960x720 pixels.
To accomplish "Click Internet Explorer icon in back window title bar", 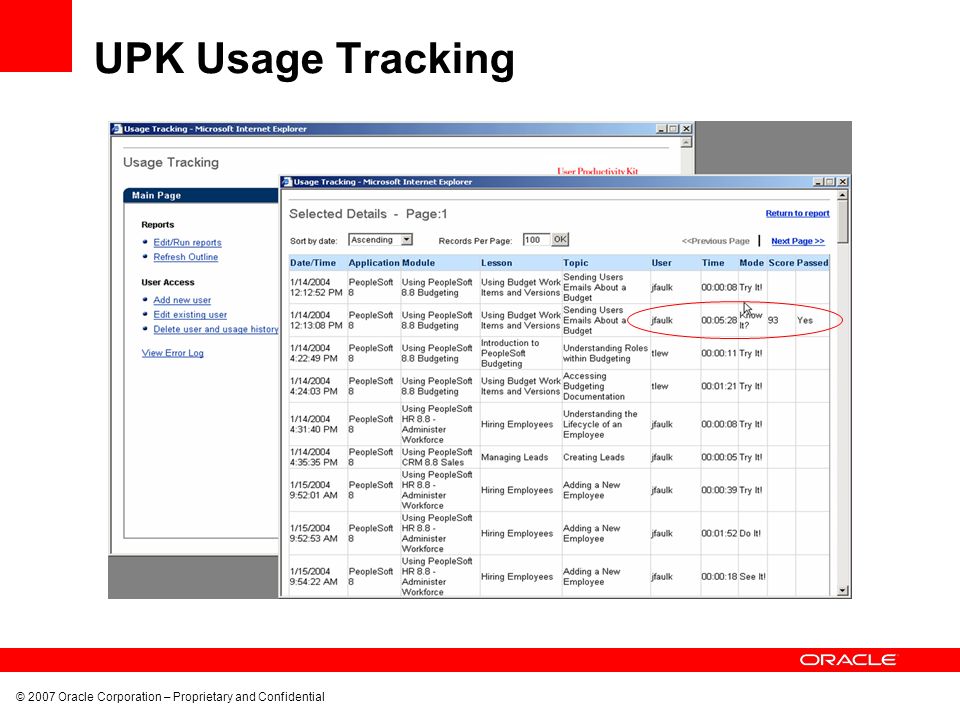I will coord(117,129).
